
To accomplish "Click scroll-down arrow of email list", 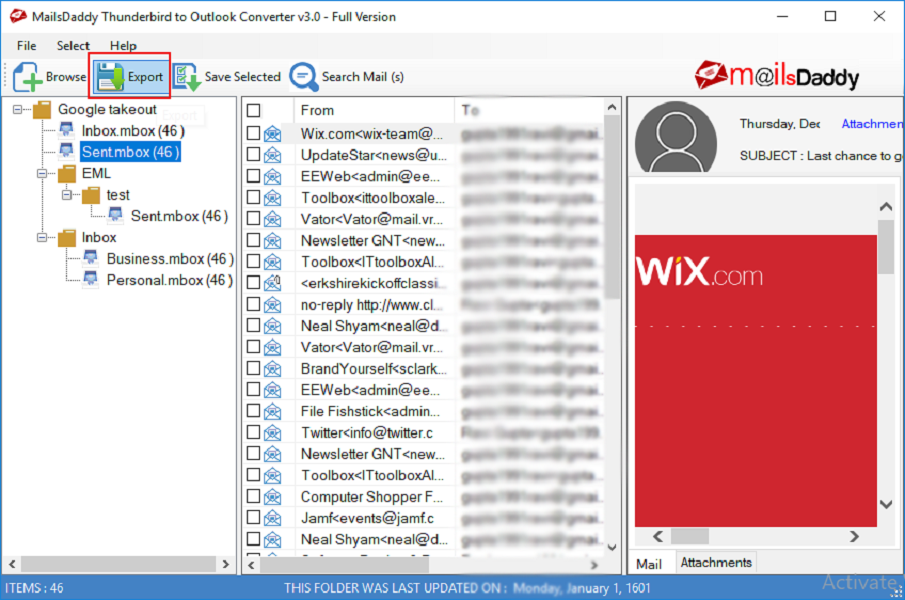I will [x=612, y=548].
